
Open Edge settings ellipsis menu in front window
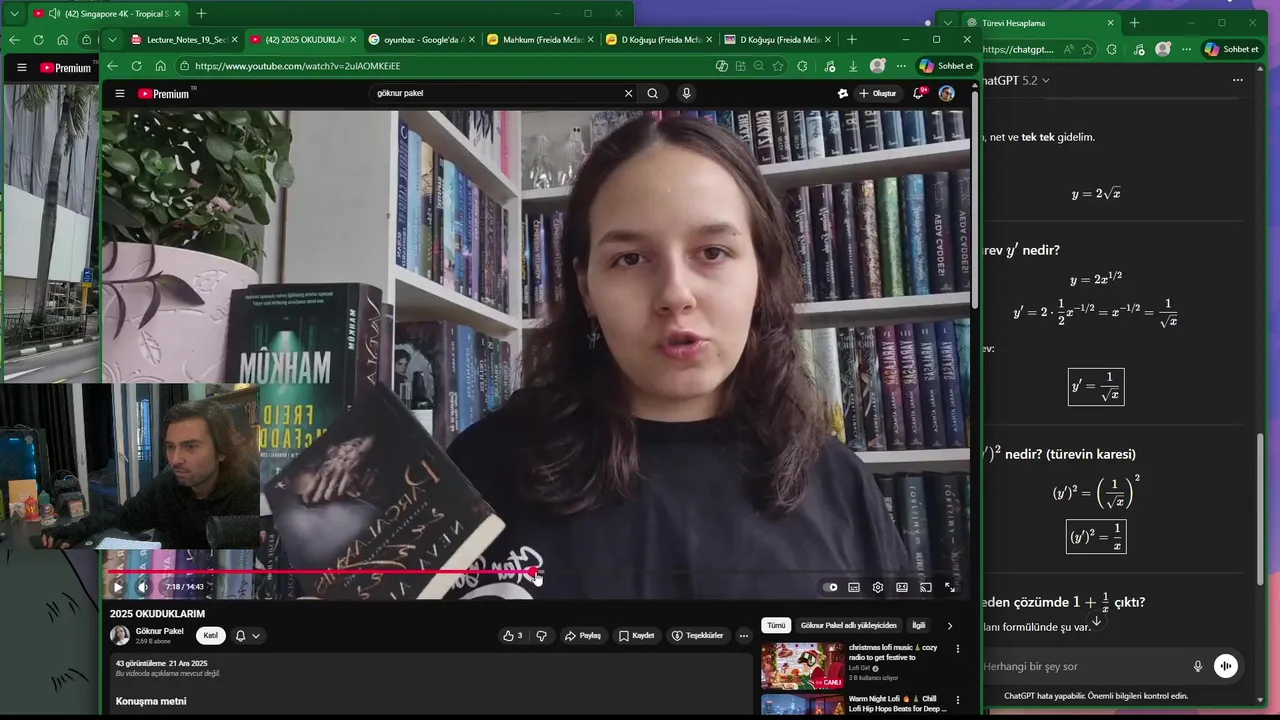901,66
